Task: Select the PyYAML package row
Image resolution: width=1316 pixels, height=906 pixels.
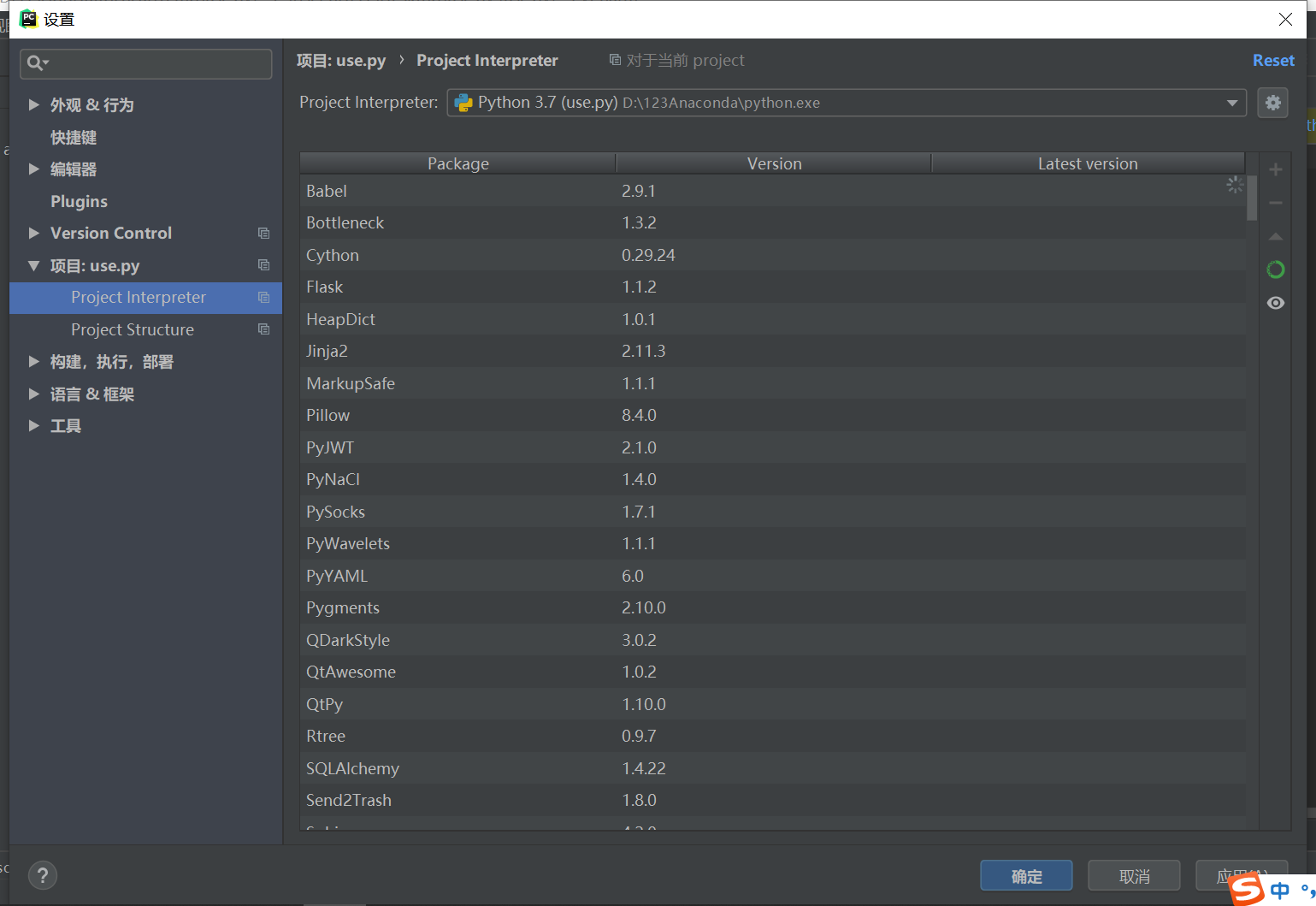Action: pyautogui.click(x=773, y=576)
